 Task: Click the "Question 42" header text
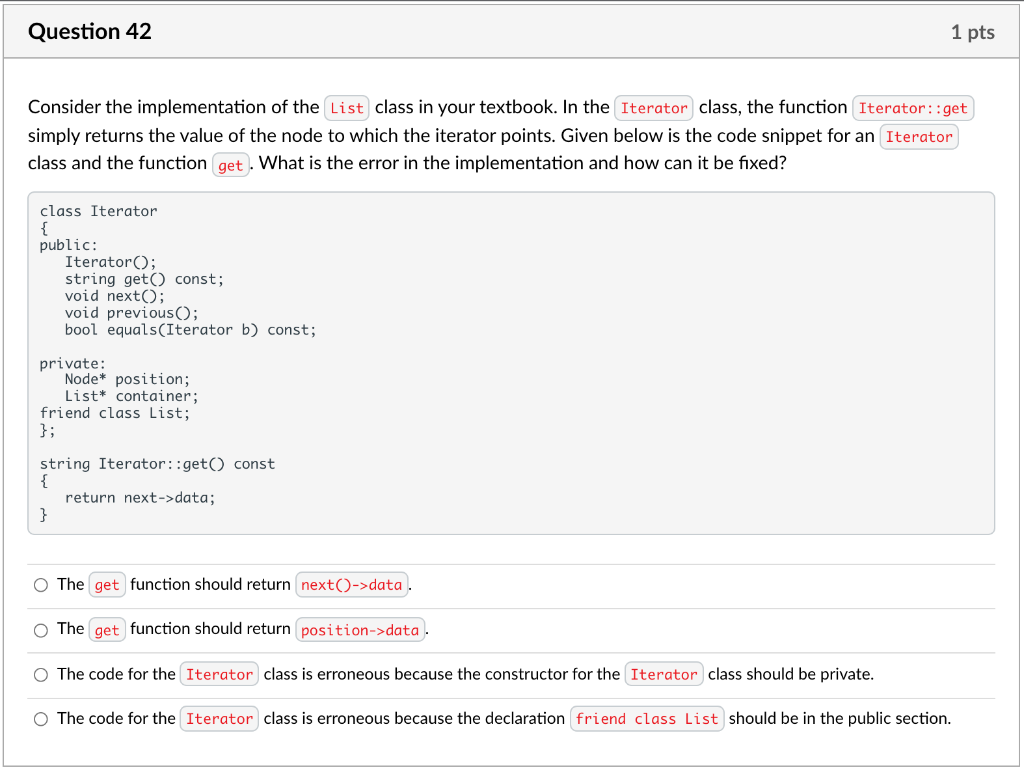90,31
